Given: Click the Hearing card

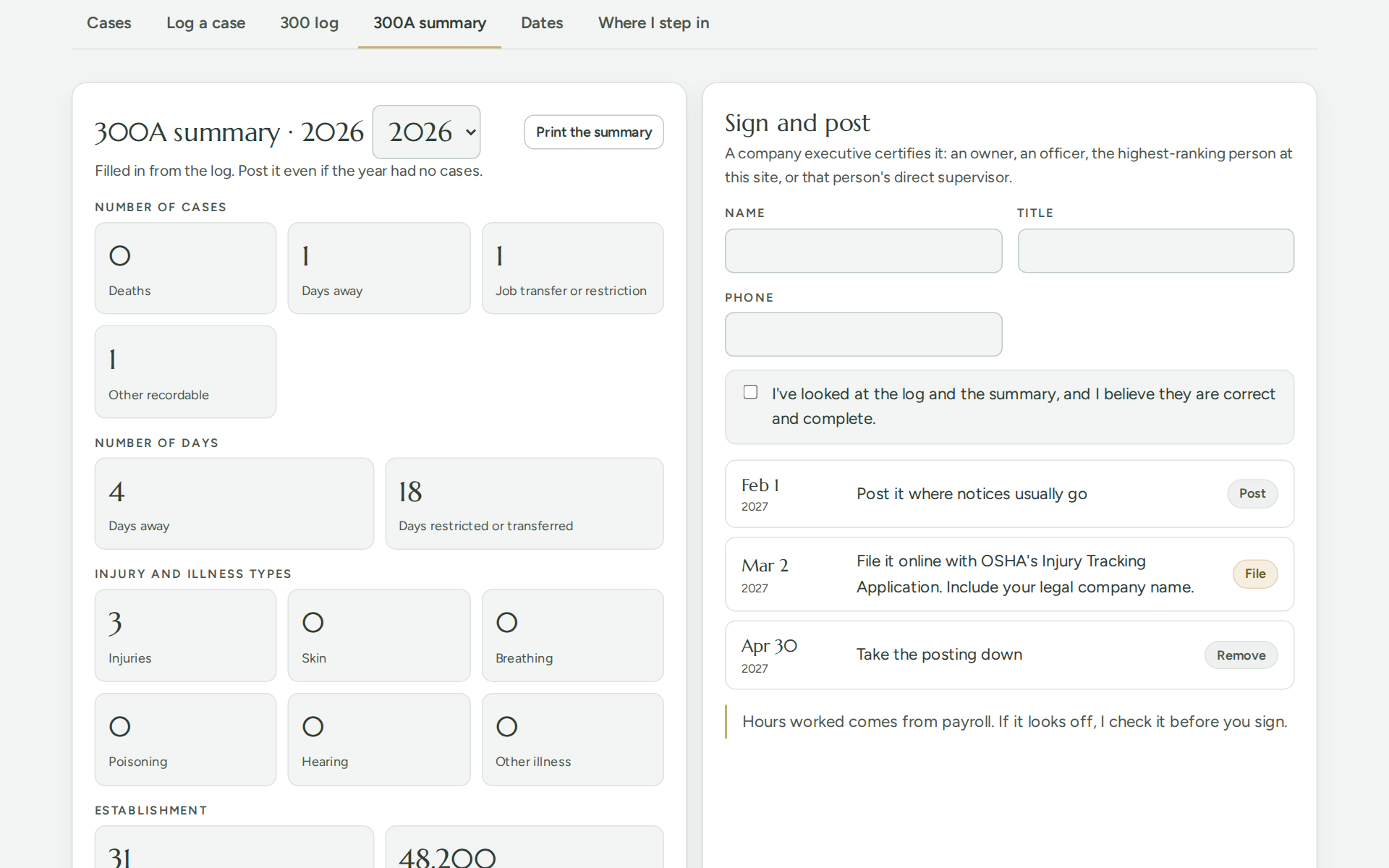Looking at the screenshot, I should (379, 739).
